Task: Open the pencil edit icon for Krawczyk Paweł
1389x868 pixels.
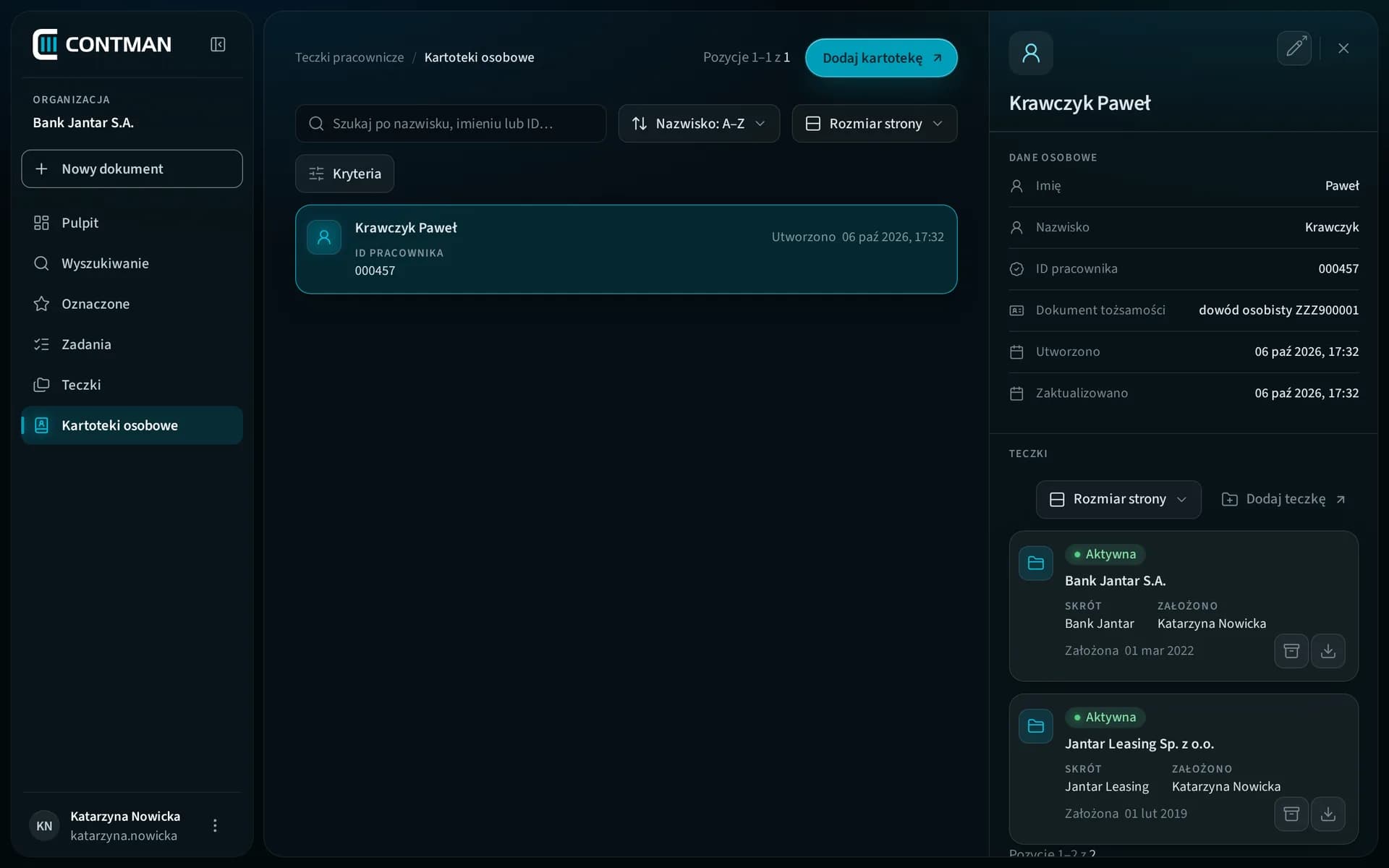Action: point(1294,48)
